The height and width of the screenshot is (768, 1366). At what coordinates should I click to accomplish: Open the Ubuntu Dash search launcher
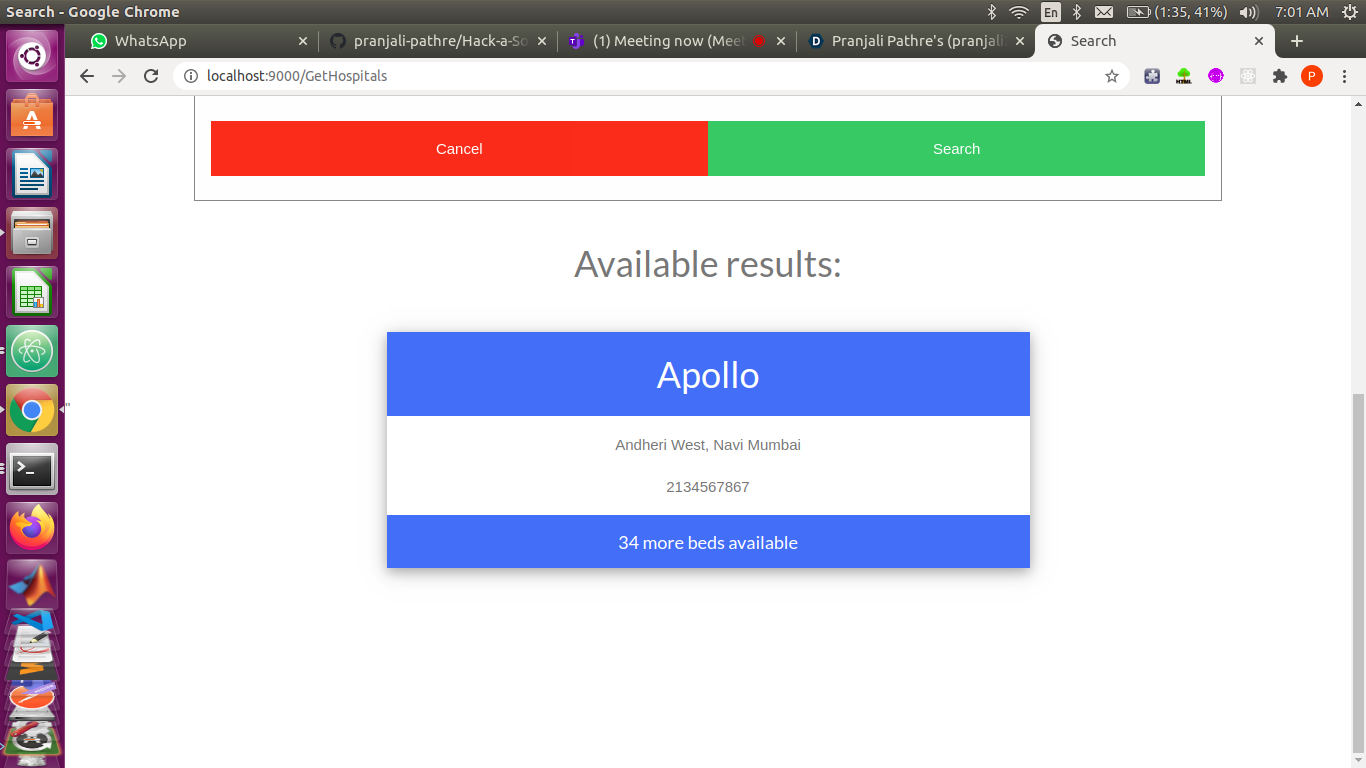(x=32, y=56)
